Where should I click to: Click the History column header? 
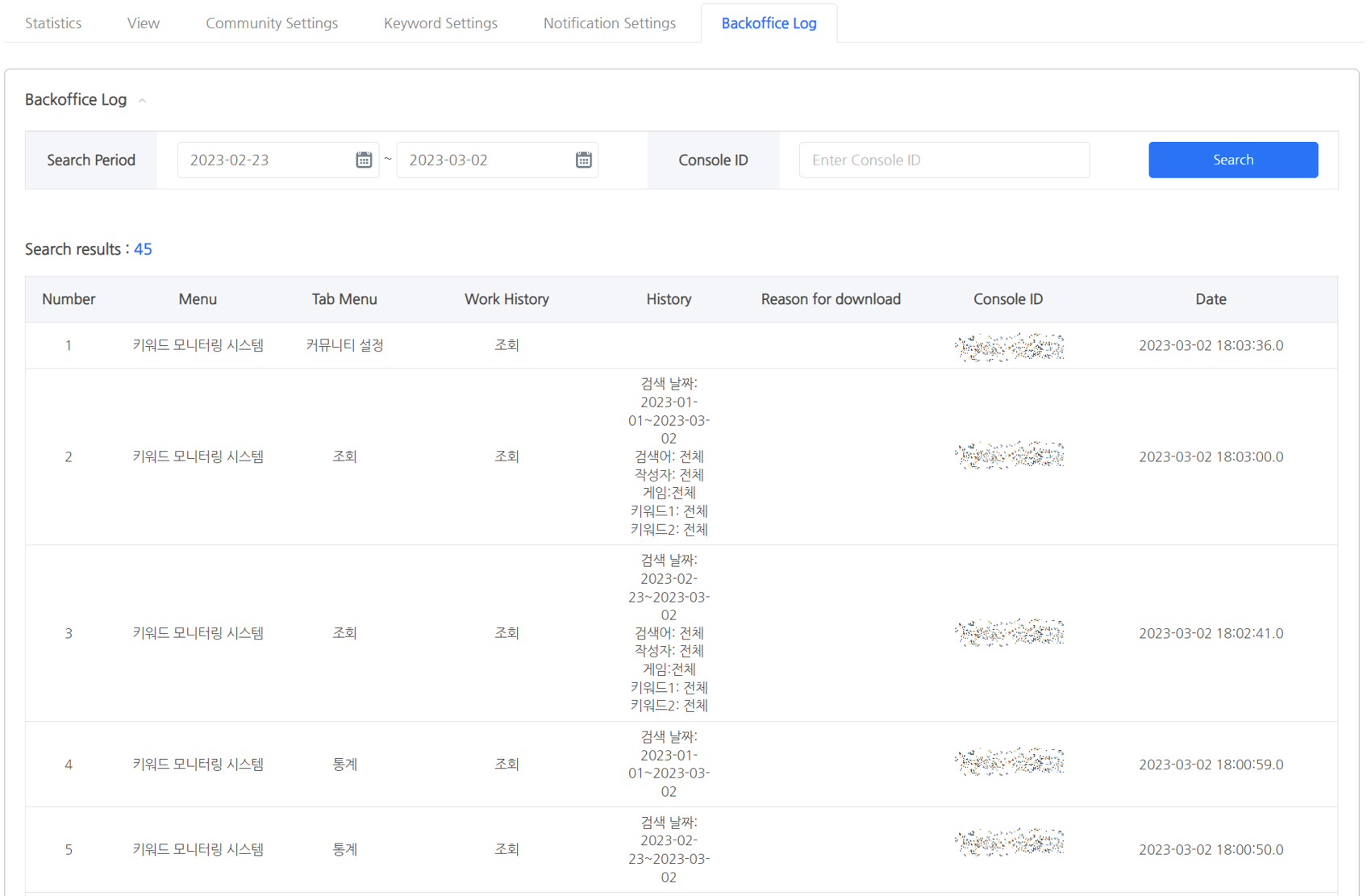[669, 299]
